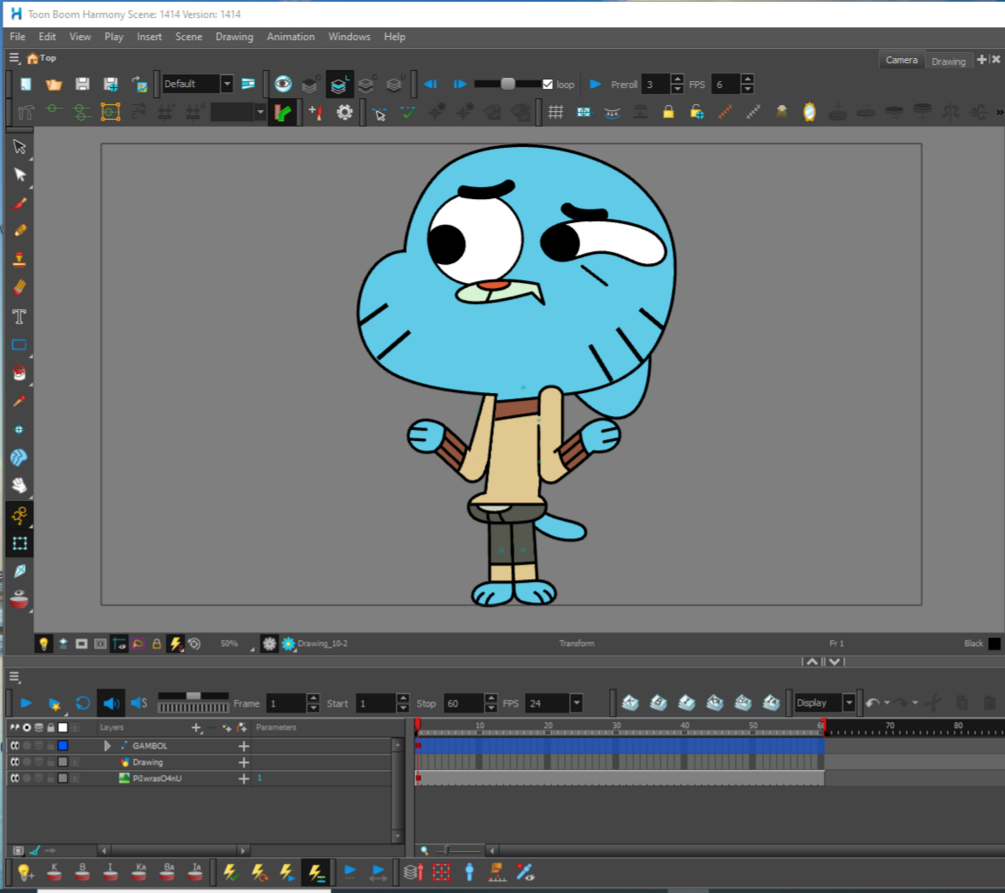This screenshot has width=1005, height=893.
Task: Open the Animation menu
Action: [x=290, y=37]
